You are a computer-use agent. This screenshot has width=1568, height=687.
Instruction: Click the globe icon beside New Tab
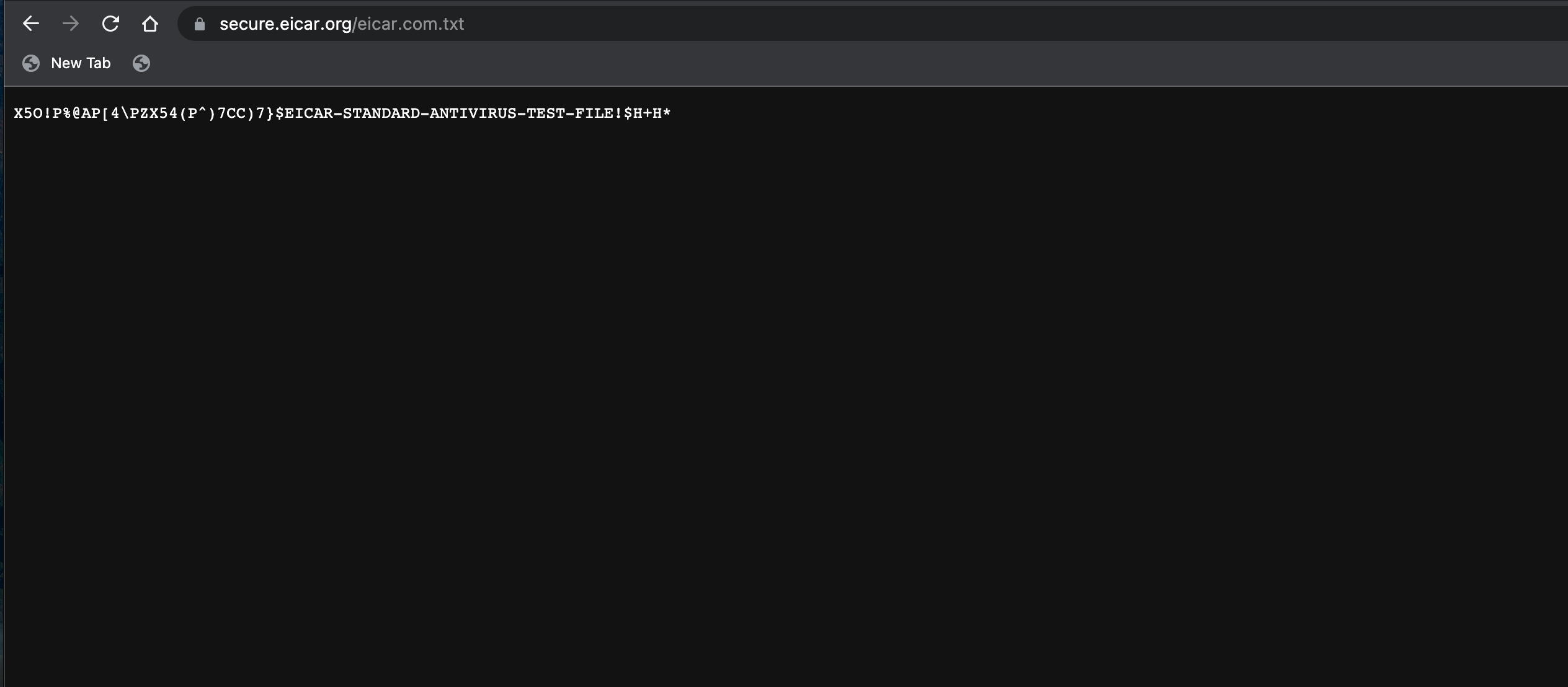tap(31, 63)
